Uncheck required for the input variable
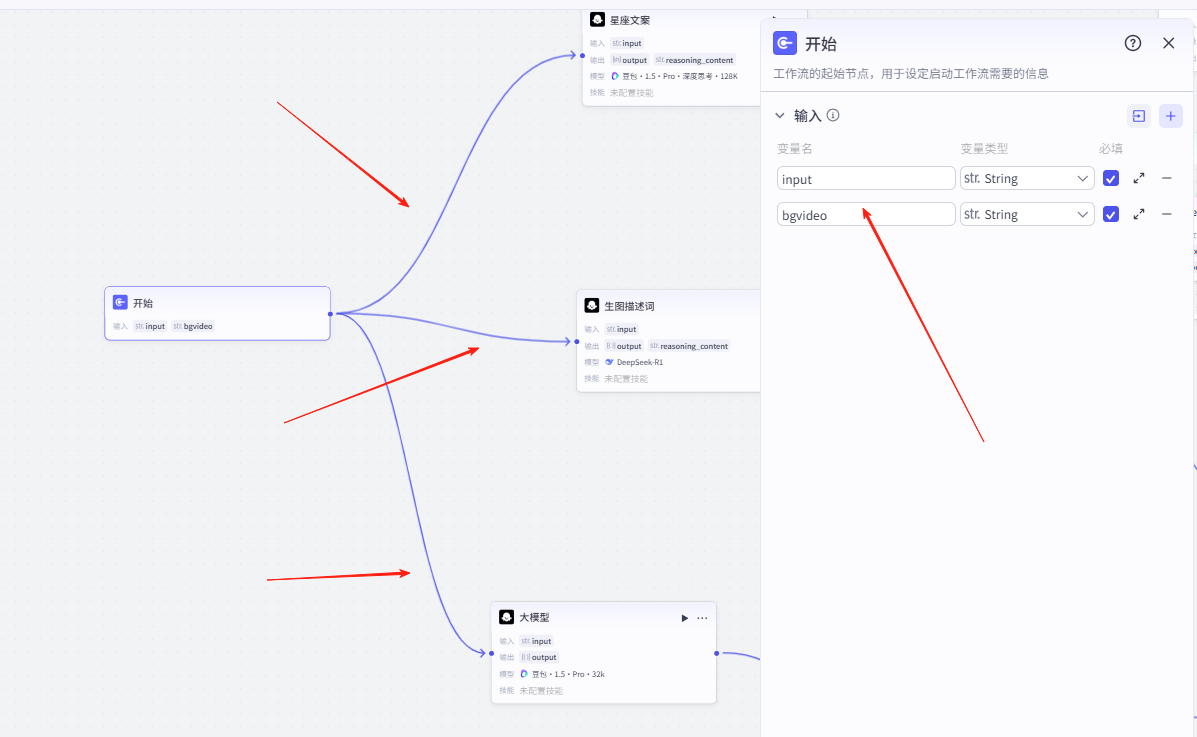1197x737 pixels. coord(1111,178)
